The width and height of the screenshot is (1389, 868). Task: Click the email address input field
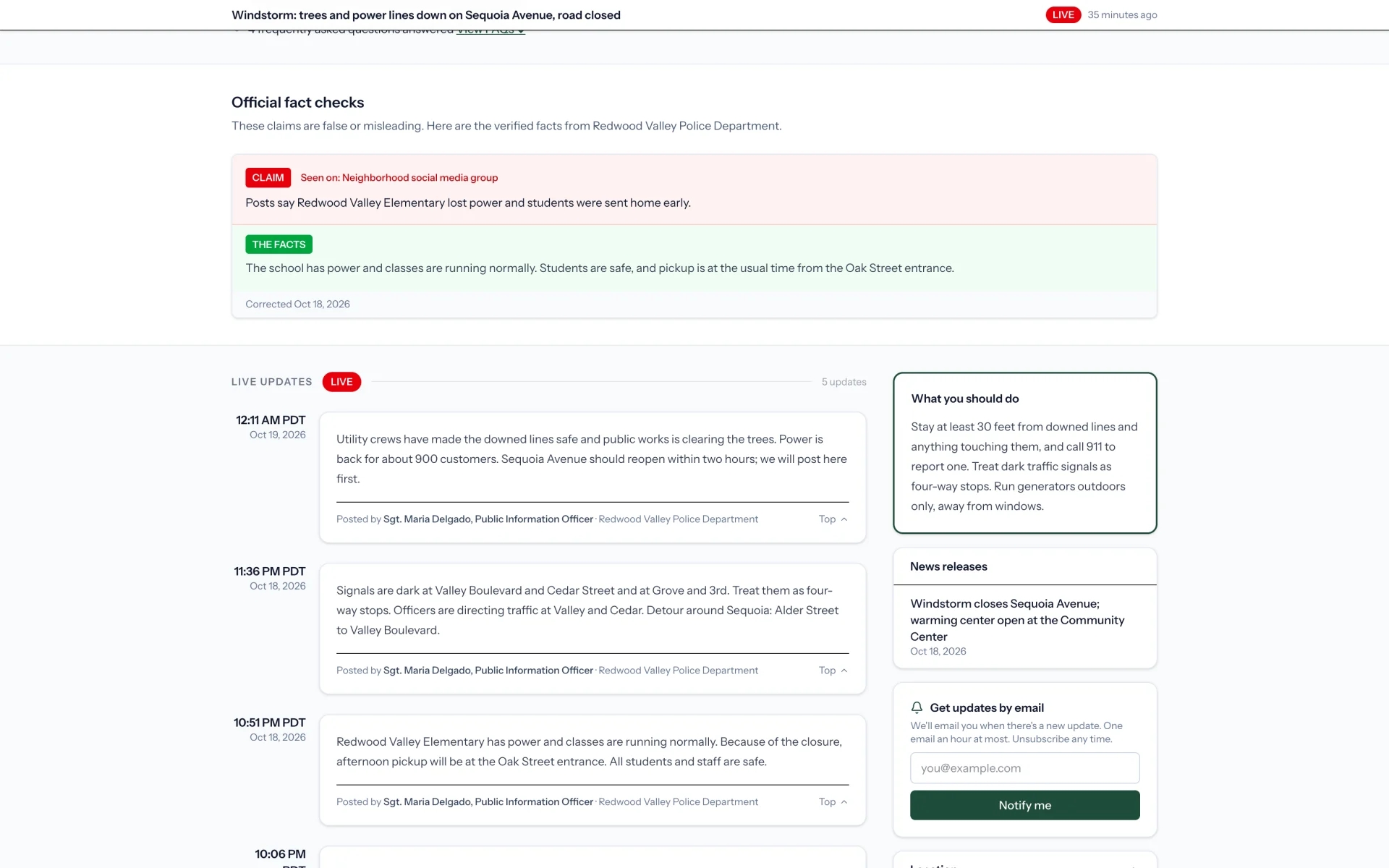pyautogui.click(x=1024, y=768)
